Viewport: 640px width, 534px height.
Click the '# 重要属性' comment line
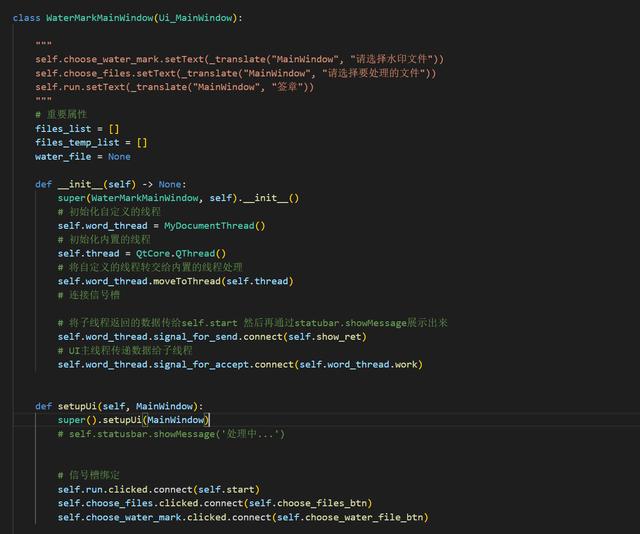(x=61, y=115)
